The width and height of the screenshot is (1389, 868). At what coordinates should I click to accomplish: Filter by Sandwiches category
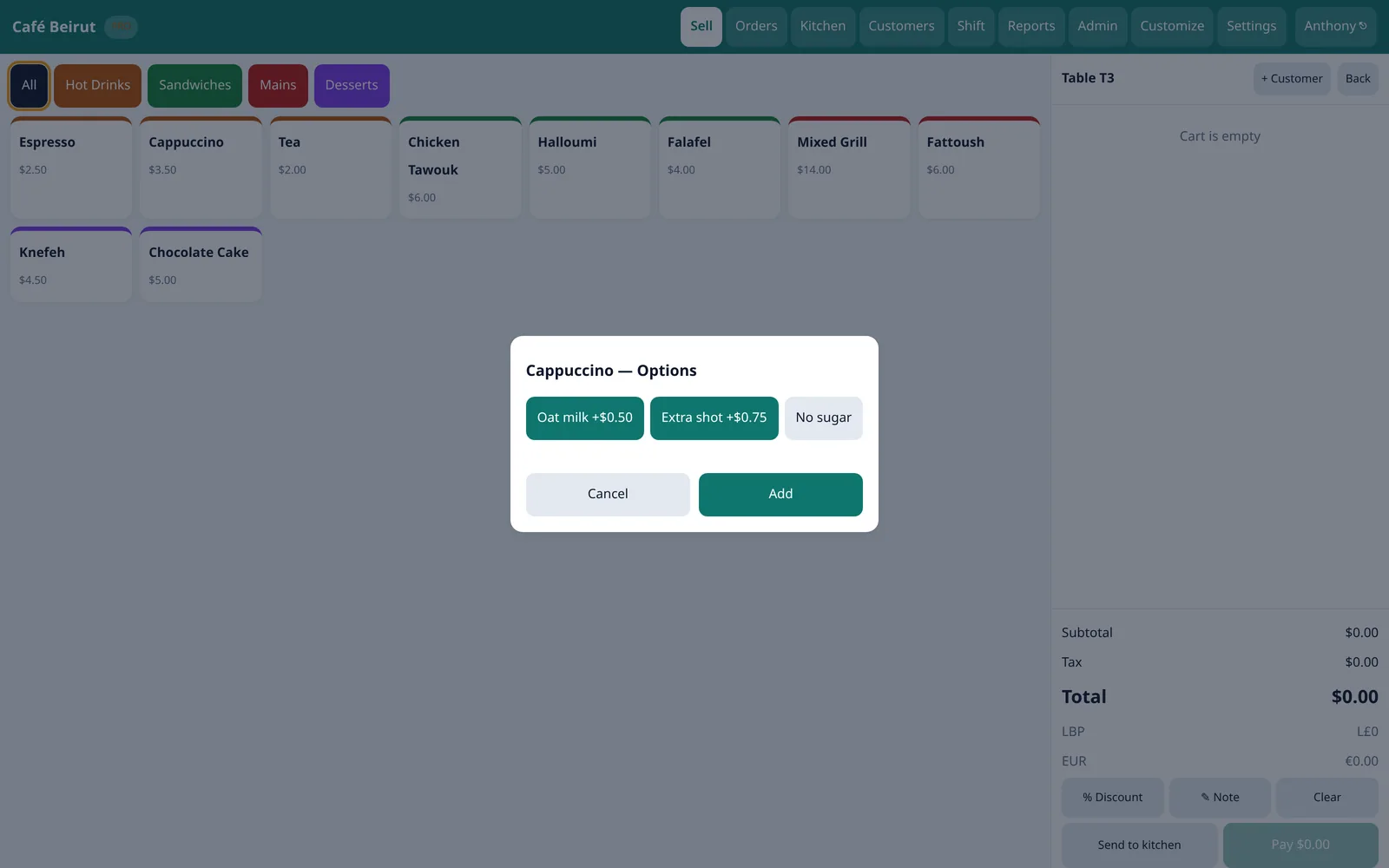click(x=194, y=86)
